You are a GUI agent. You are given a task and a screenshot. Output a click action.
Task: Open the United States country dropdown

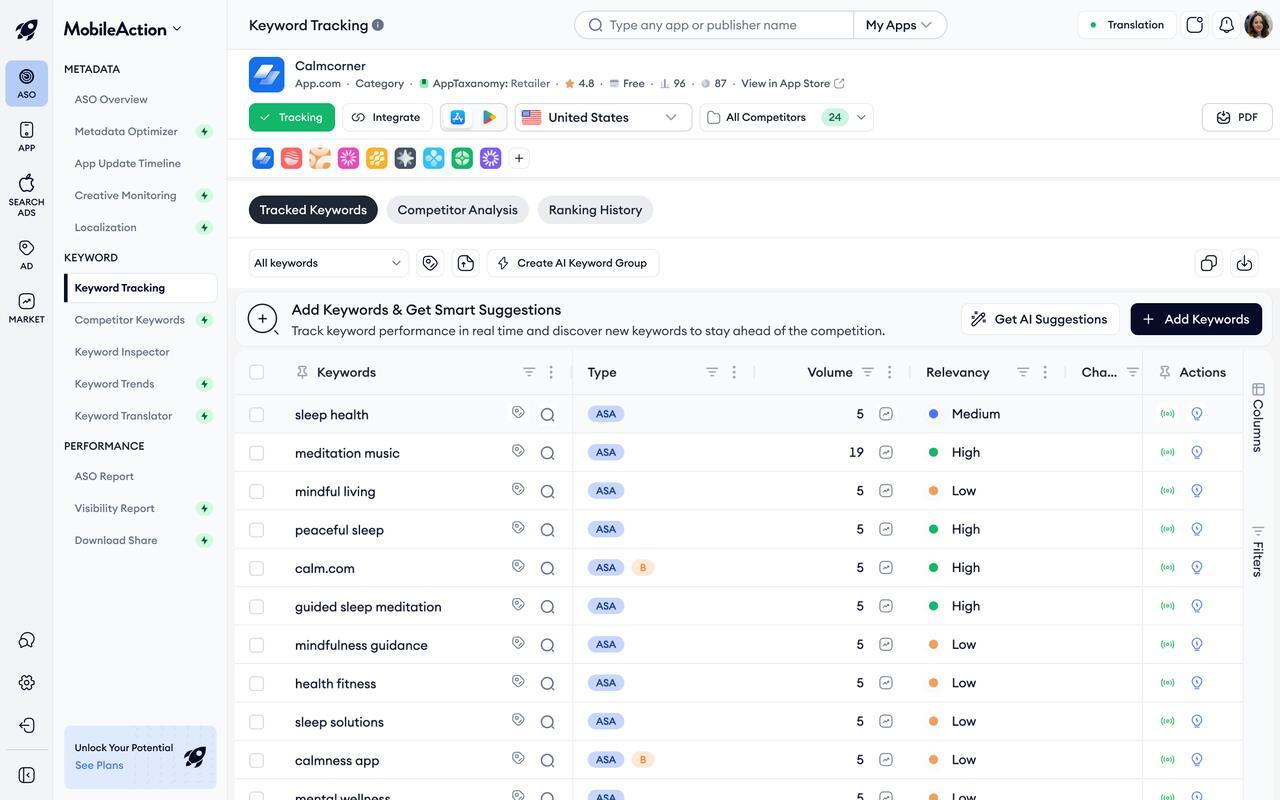tap(603, 117)
